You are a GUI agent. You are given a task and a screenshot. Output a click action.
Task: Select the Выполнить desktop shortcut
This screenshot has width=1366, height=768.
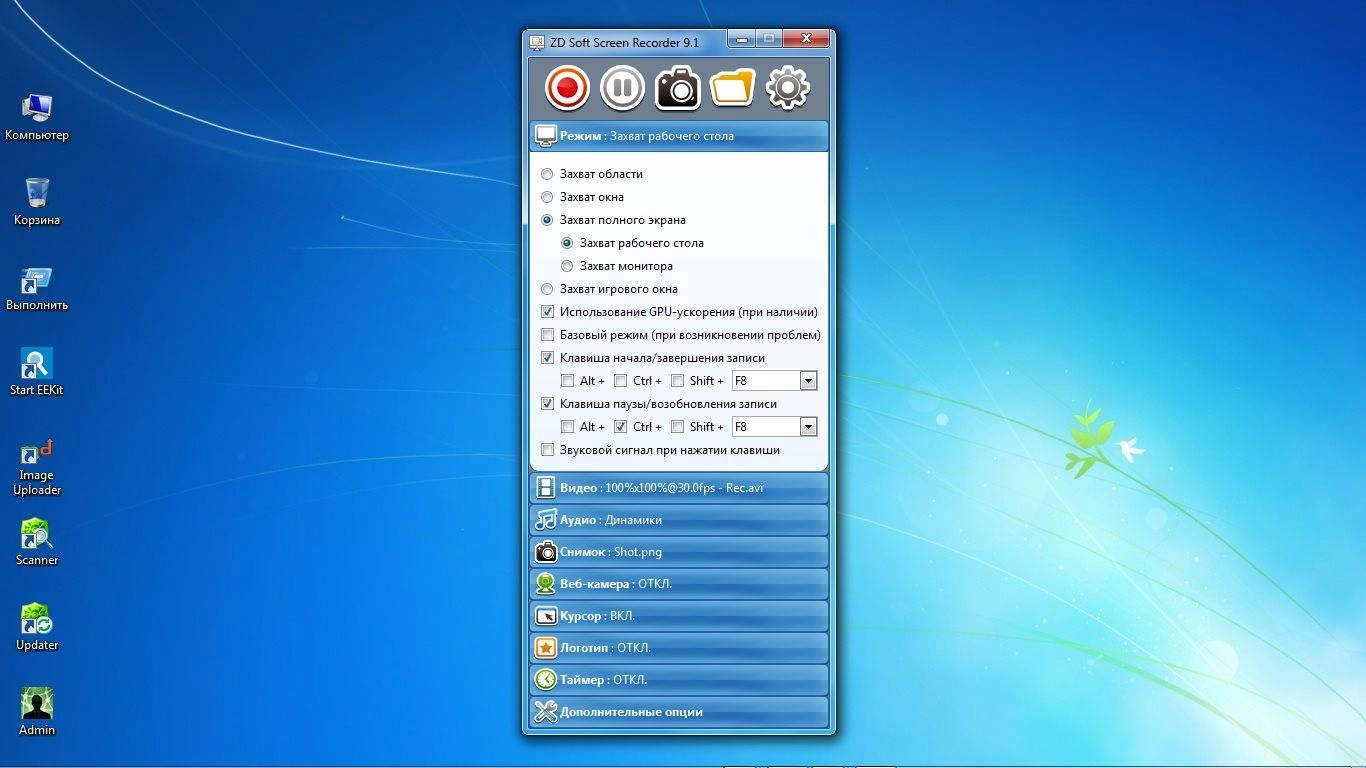coord(37,288)
